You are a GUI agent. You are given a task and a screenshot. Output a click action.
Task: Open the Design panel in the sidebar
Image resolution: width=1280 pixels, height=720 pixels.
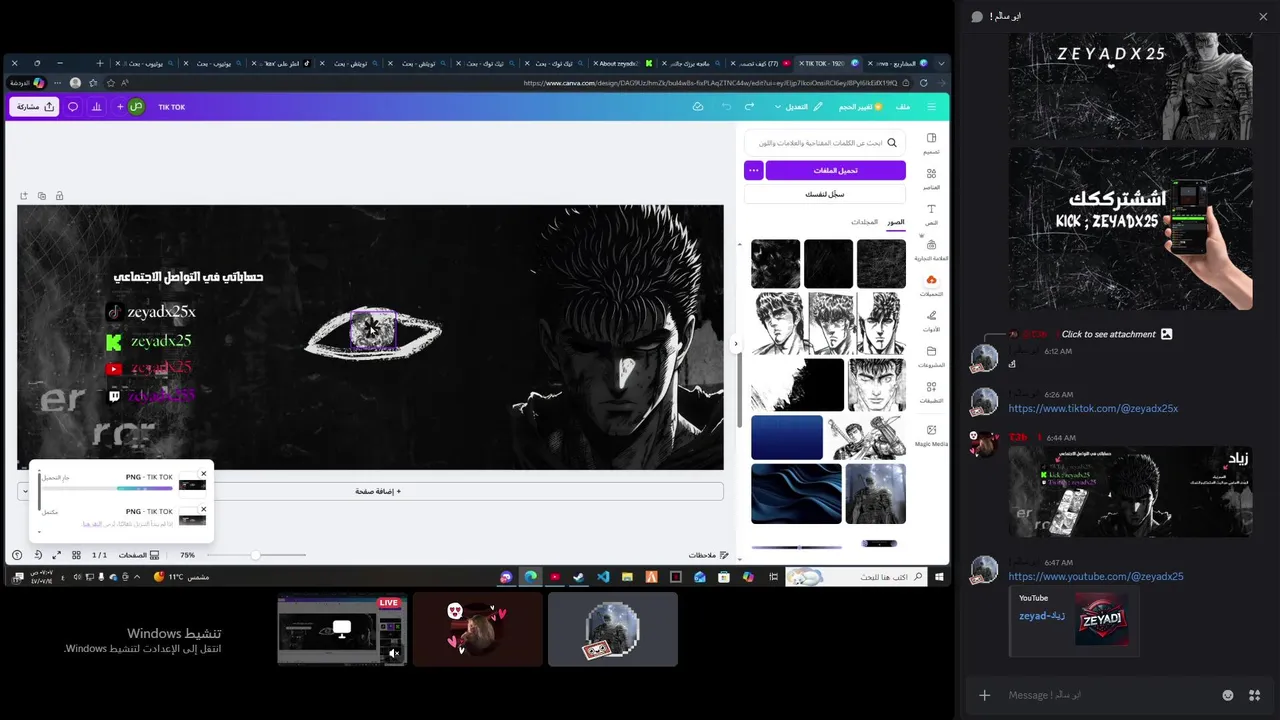coord(931,143)
